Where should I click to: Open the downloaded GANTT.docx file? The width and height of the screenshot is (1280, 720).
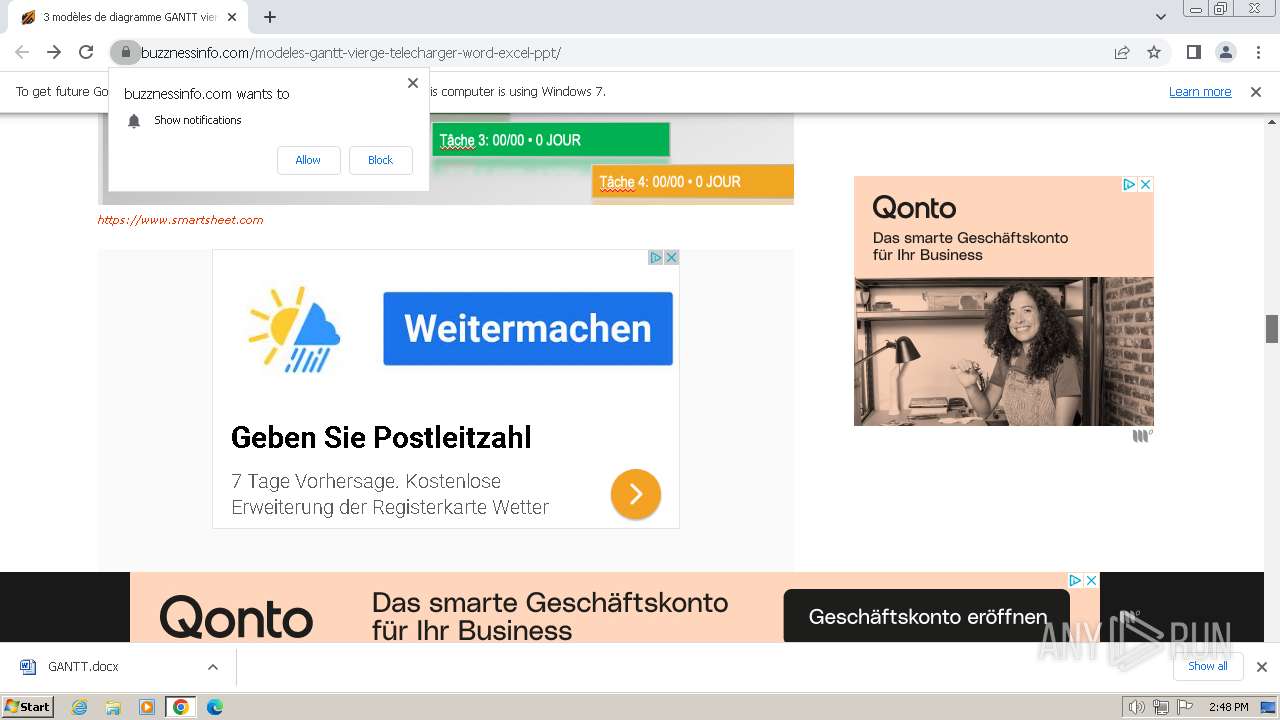tap(84, 667)
